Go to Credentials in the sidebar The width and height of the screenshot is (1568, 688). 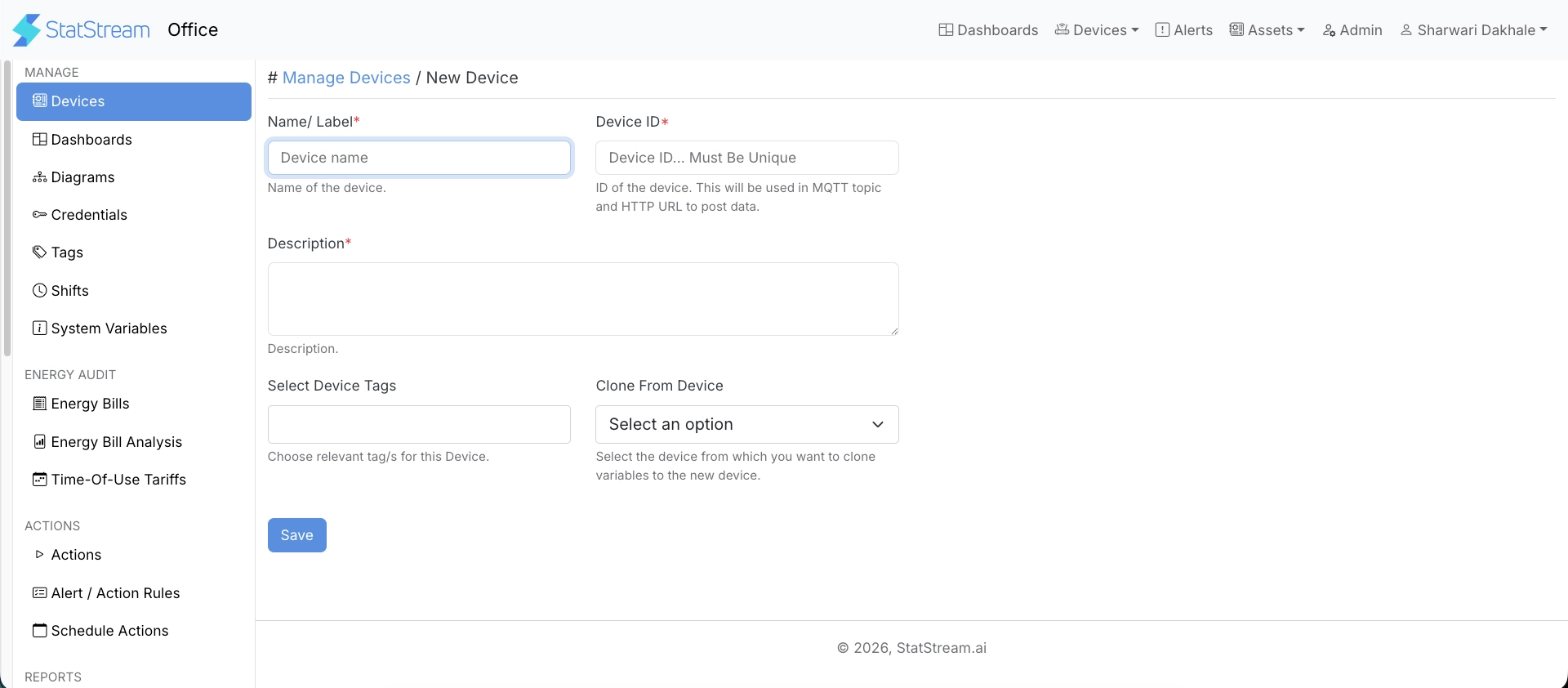(134, 215)
